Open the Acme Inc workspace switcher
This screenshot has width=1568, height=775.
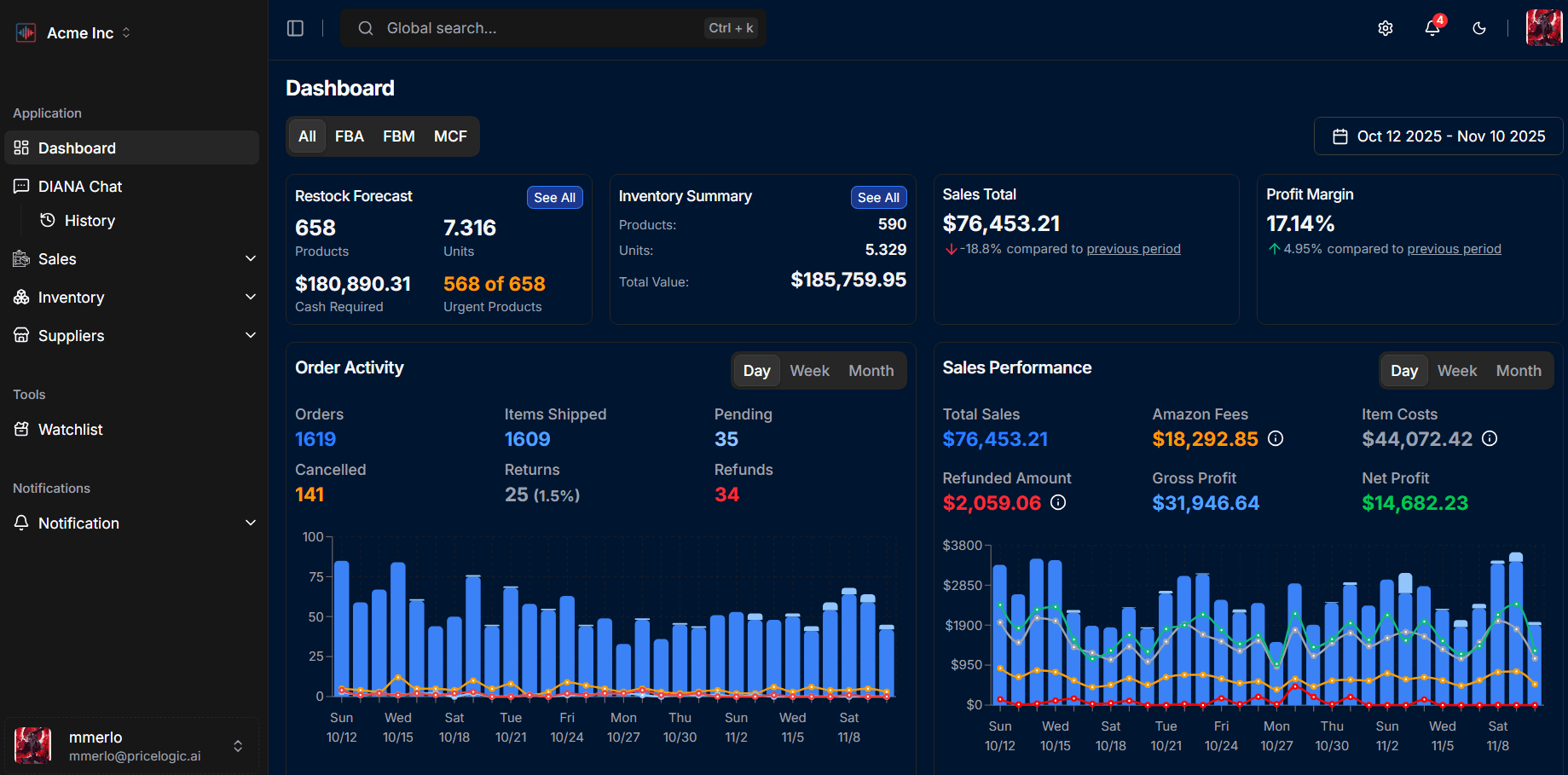[x=79, y=32]
